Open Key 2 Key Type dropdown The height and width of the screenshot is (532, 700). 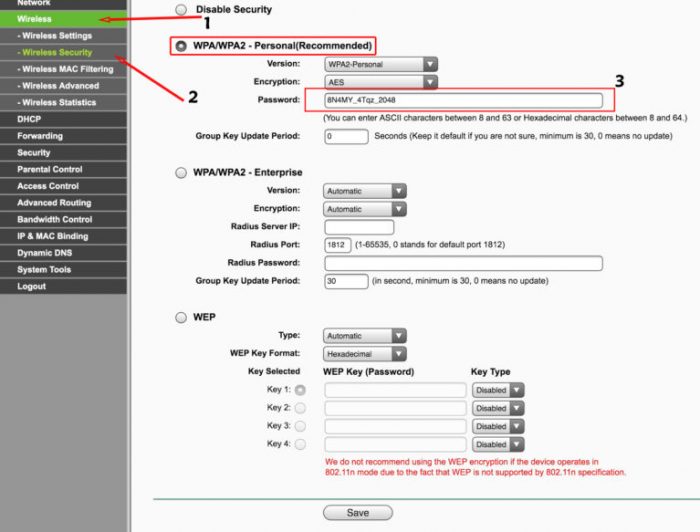tap(498, 408)
